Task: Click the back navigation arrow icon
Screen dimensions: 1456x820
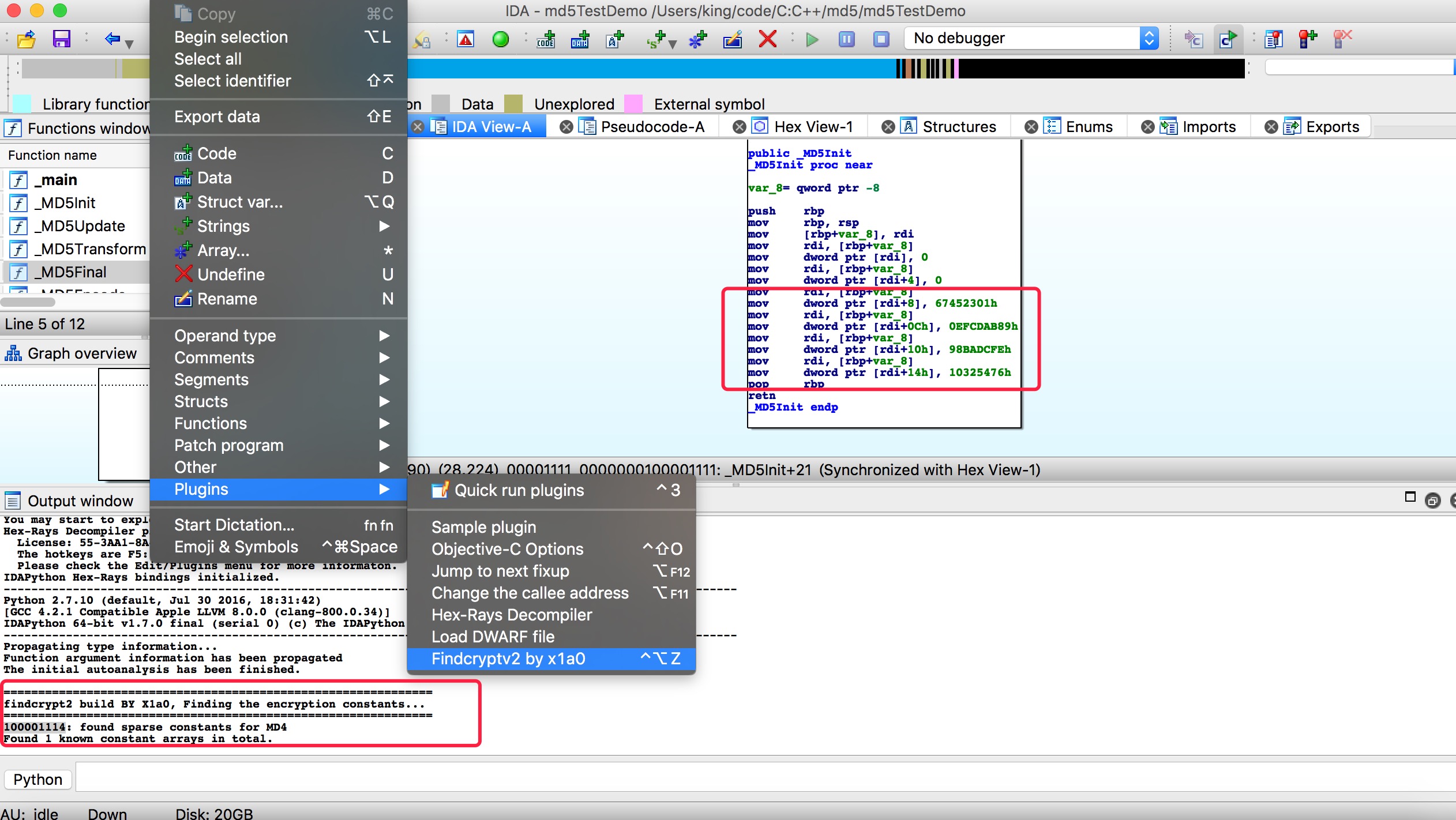Action: click(x=112, y=39)
